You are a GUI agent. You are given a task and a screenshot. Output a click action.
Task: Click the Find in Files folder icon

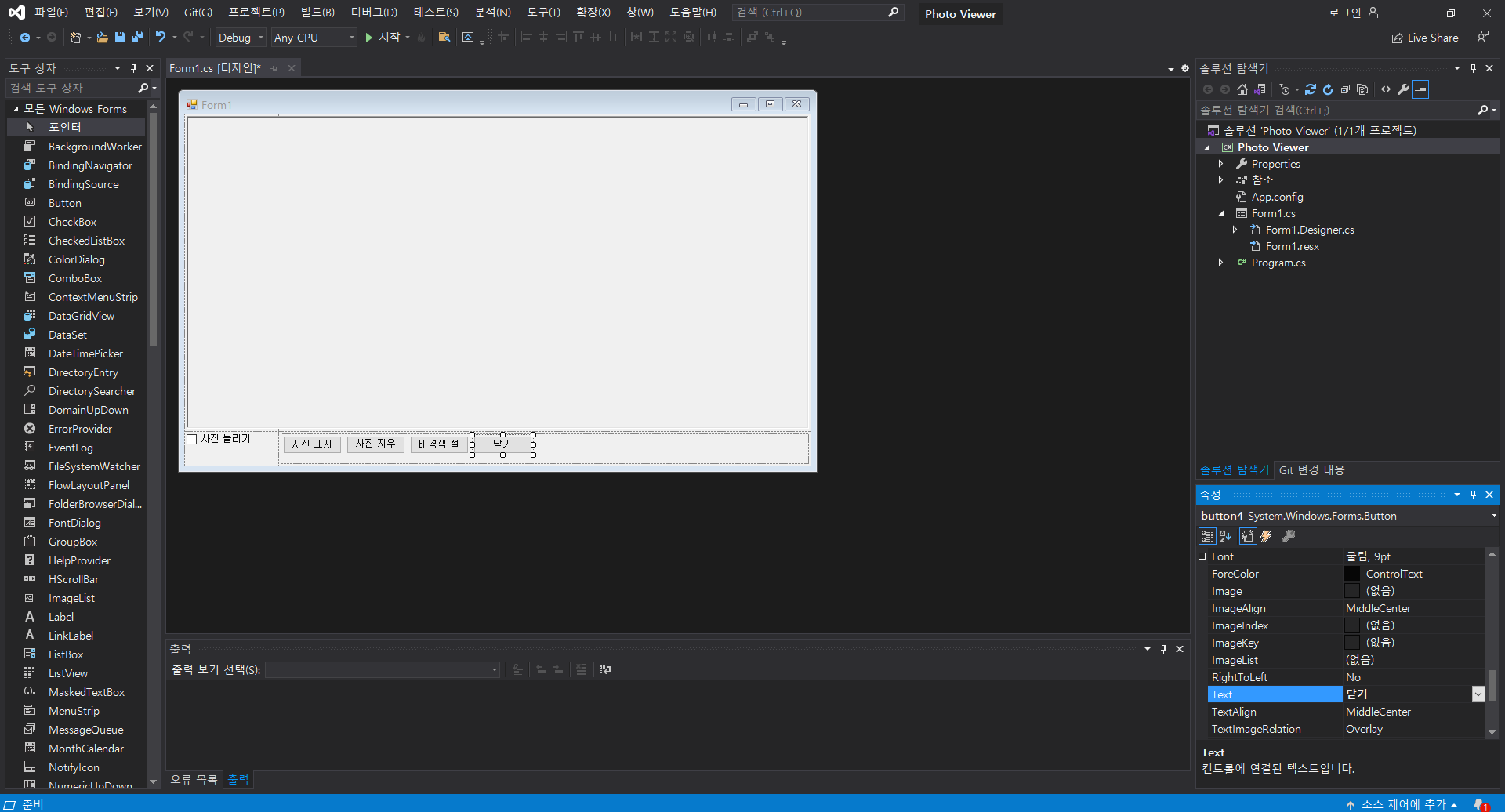pyautogui.click(x=444, y=38)
